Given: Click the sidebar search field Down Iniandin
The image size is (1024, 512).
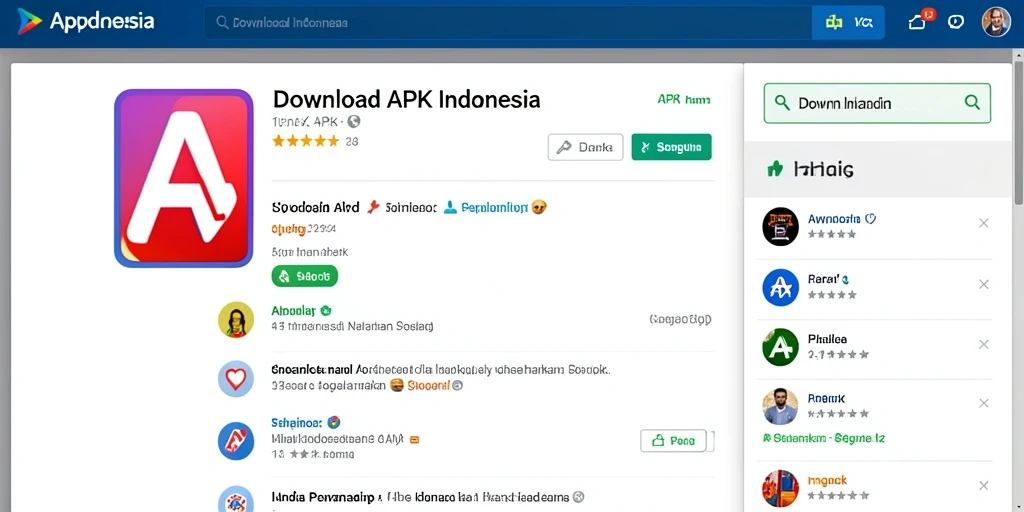Looking at the screenshot, I should 877,103.
